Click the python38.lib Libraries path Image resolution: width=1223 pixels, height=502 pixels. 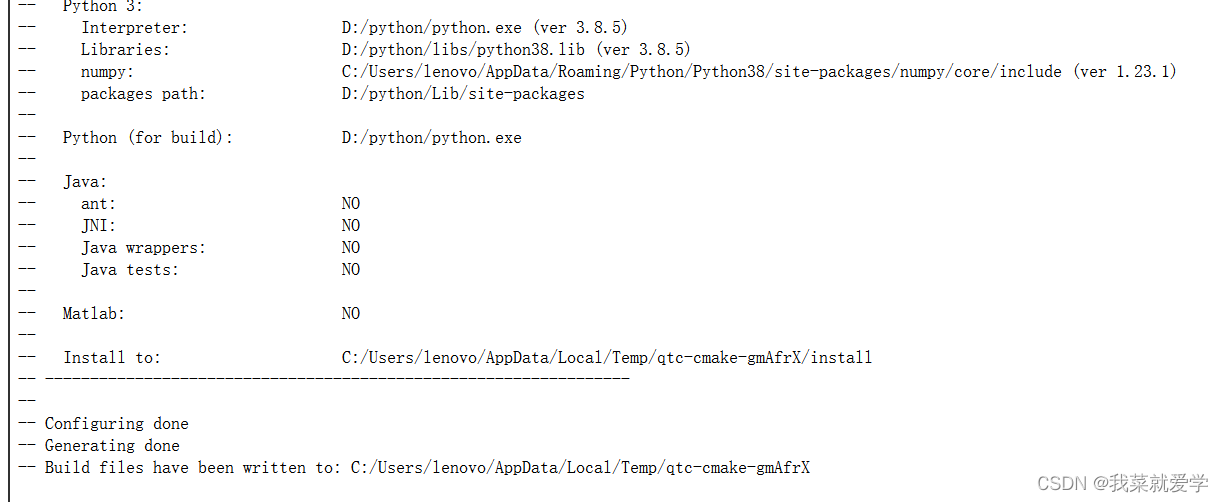click(x=516, y=50)
